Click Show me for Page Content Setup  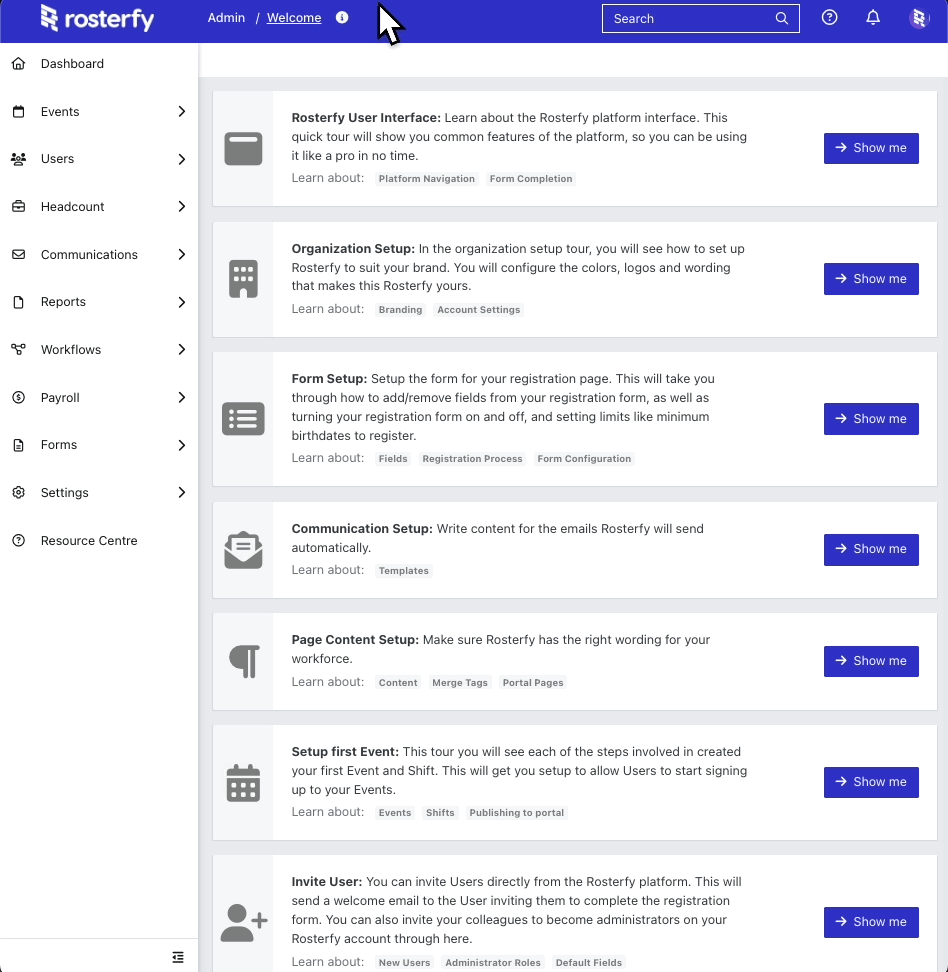(870, 661)
